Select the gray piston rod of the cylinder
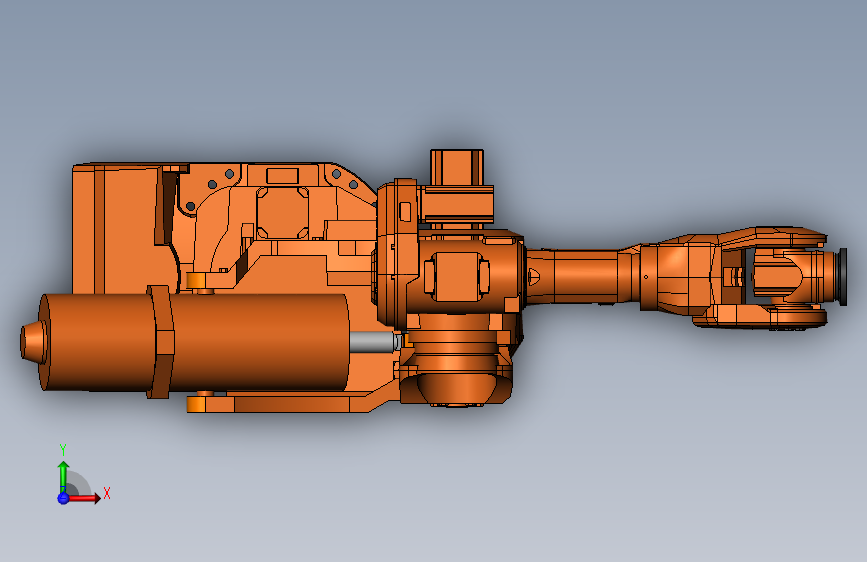Image resolution: width=867 pixels, height=562 pixels. [373, 341]
